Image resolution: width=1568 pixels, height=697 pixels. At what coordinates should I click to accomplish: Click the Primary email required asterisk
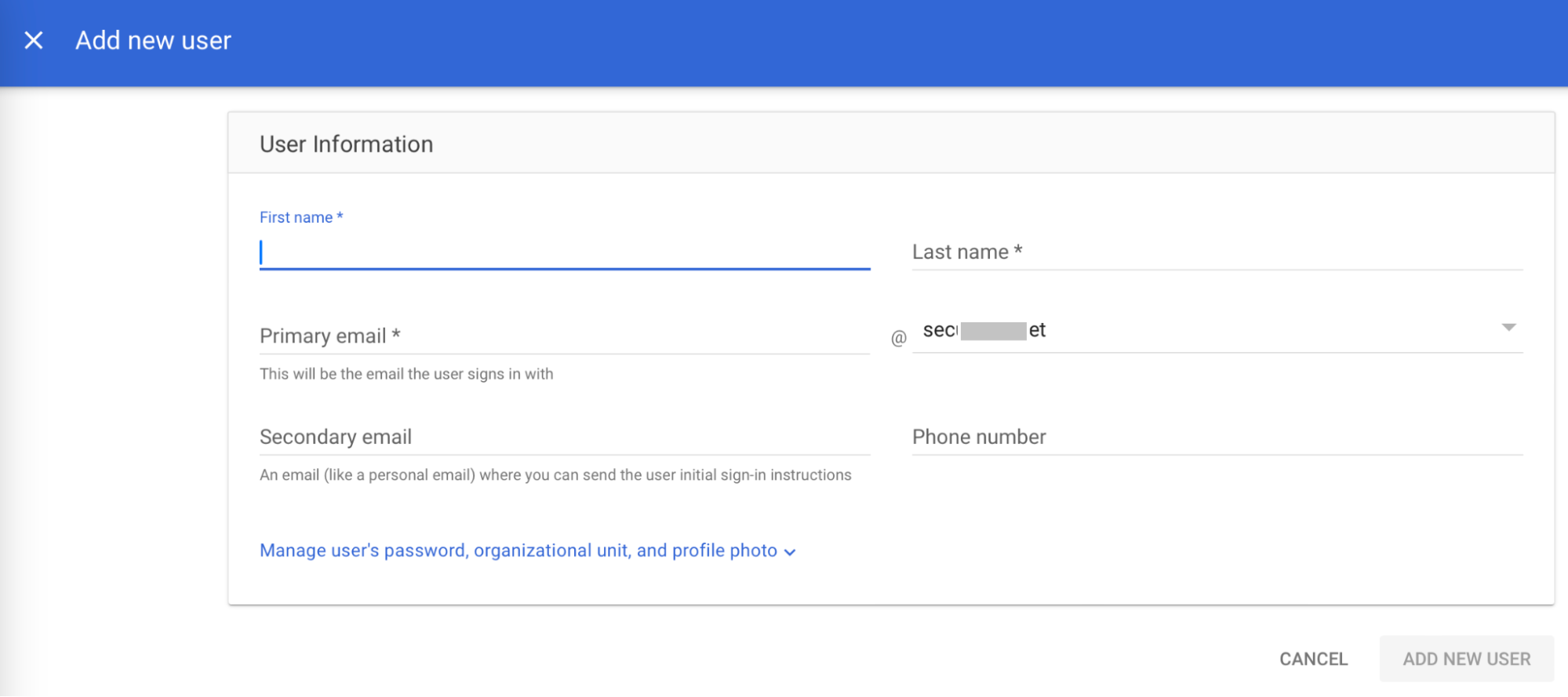pyautogui.click(x=396, y=334)
